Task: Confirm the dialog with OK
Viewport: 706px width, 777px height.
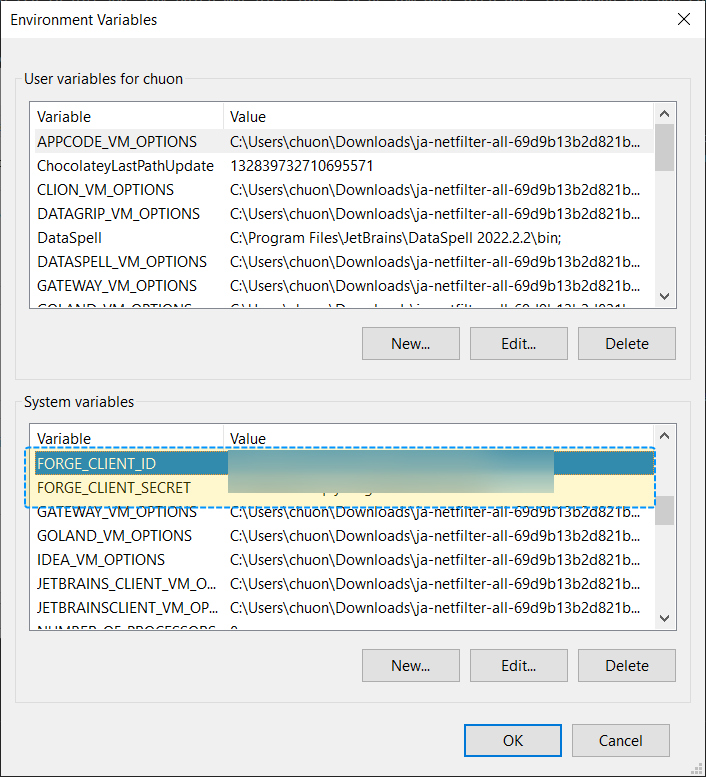Action: coord(512,740)
